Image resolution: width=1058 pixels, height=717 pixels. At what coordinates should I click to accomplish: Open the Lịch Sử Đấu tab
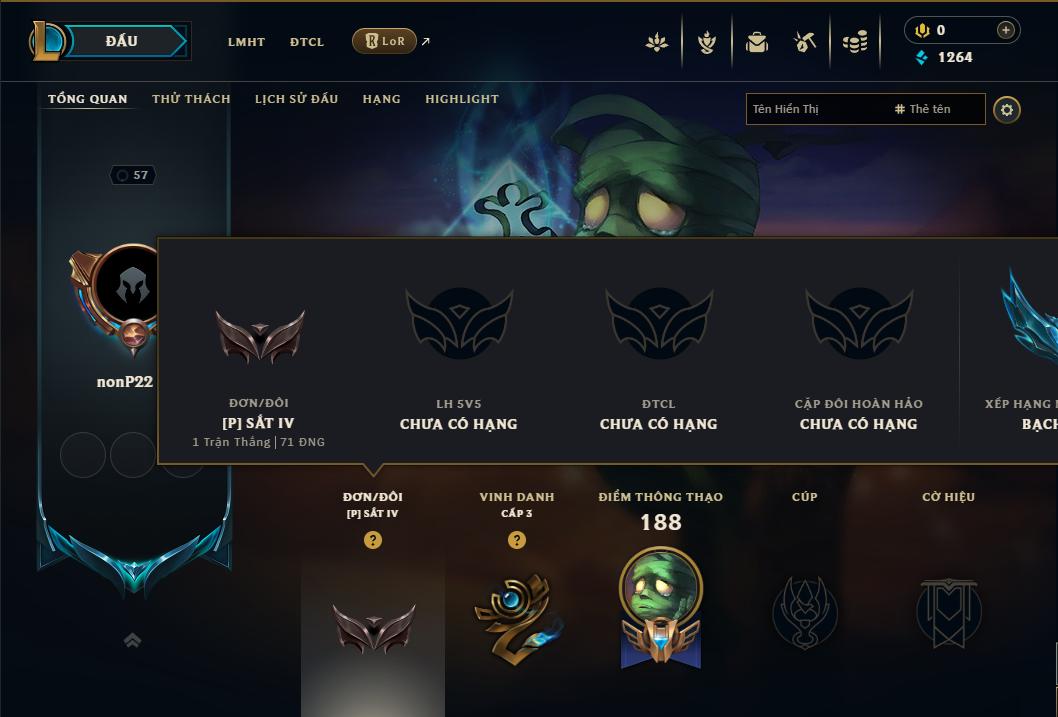(296, 98)
